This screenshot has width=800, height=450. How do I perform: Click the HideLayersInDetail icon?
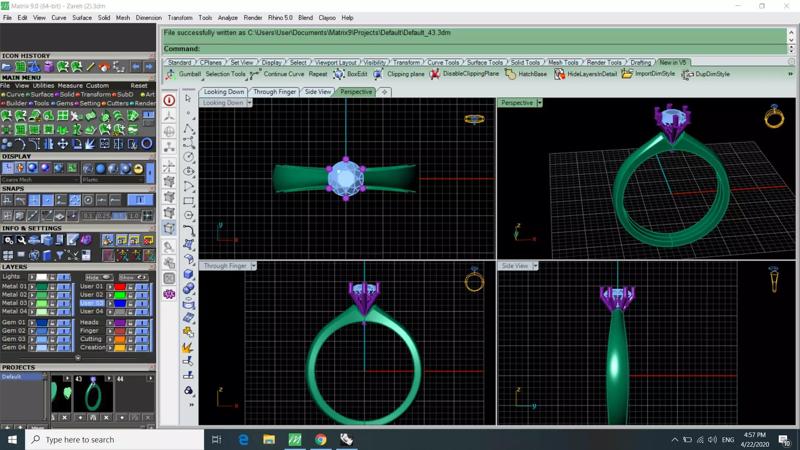(559, 74)
